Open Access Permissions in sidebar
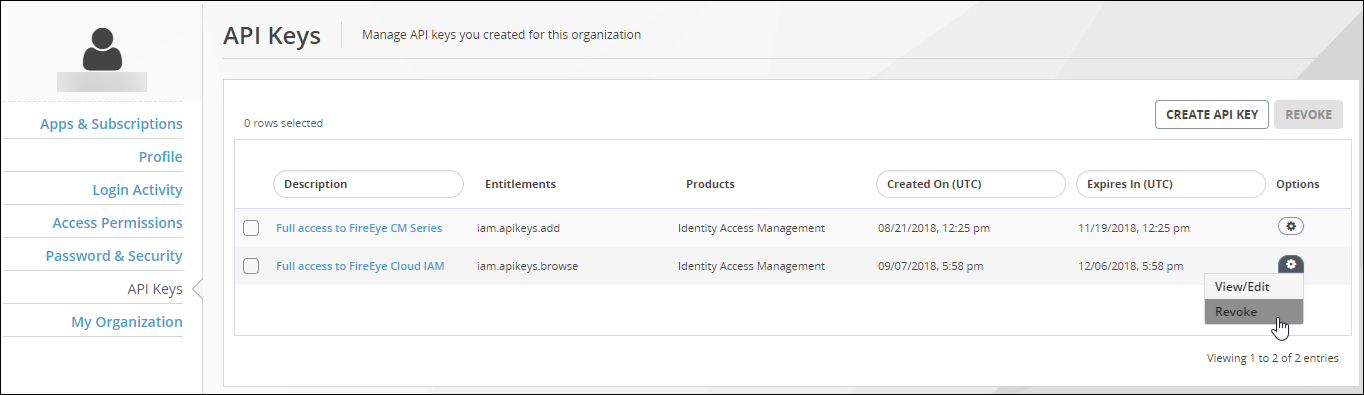Image resolution: width=1364 pixels, height=395 pixels. click(x=117, y=223)
